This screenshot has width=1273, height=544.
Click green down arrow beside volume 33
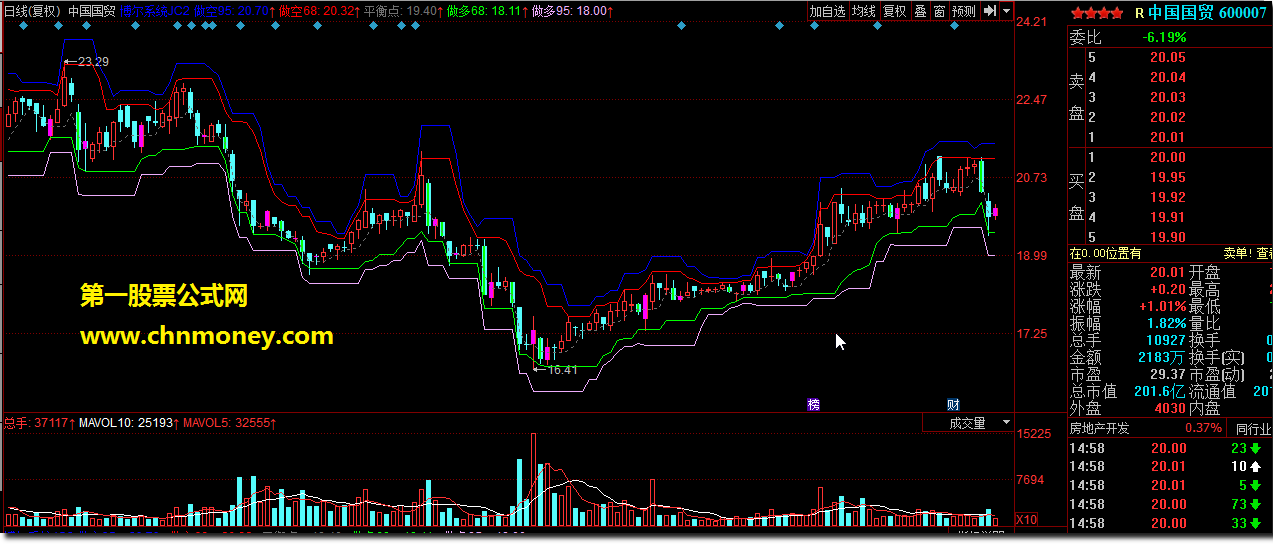(x=1253, y=524)
